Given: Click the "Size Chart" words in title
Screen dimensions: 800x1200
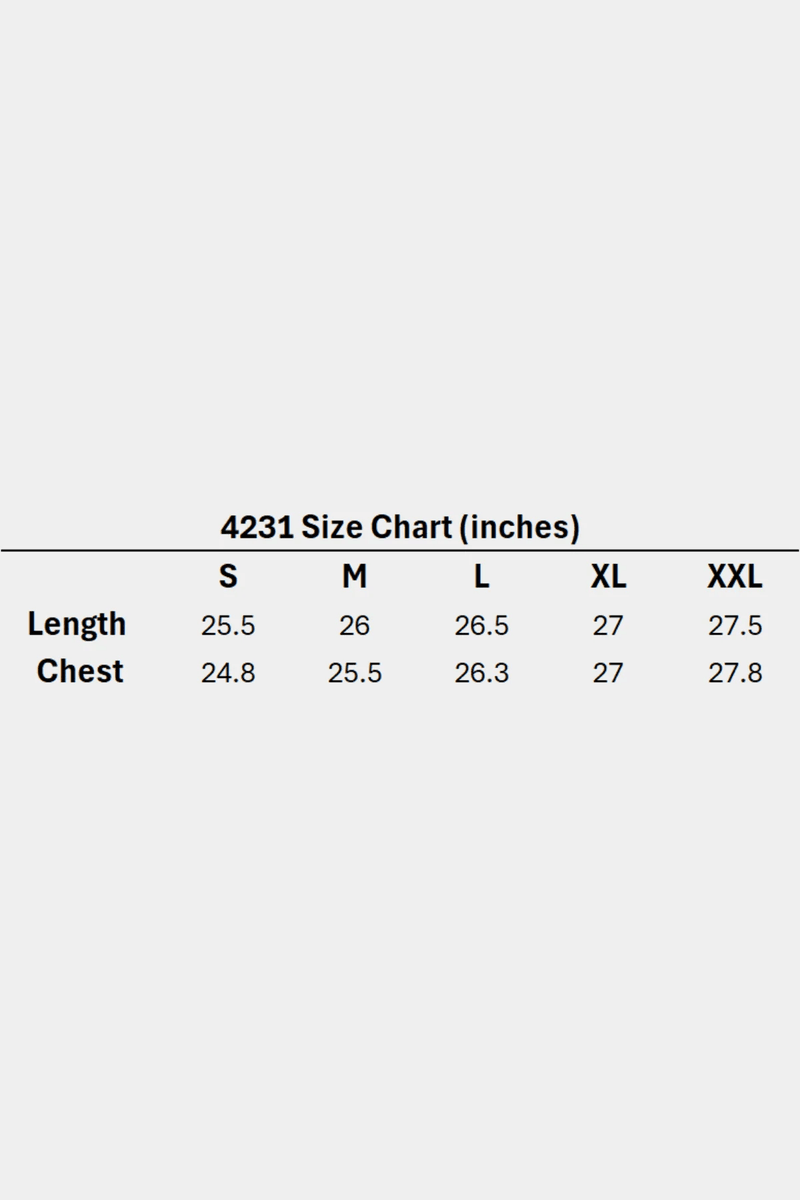Looking at the screenshot, I should click(x=377, y=527).
